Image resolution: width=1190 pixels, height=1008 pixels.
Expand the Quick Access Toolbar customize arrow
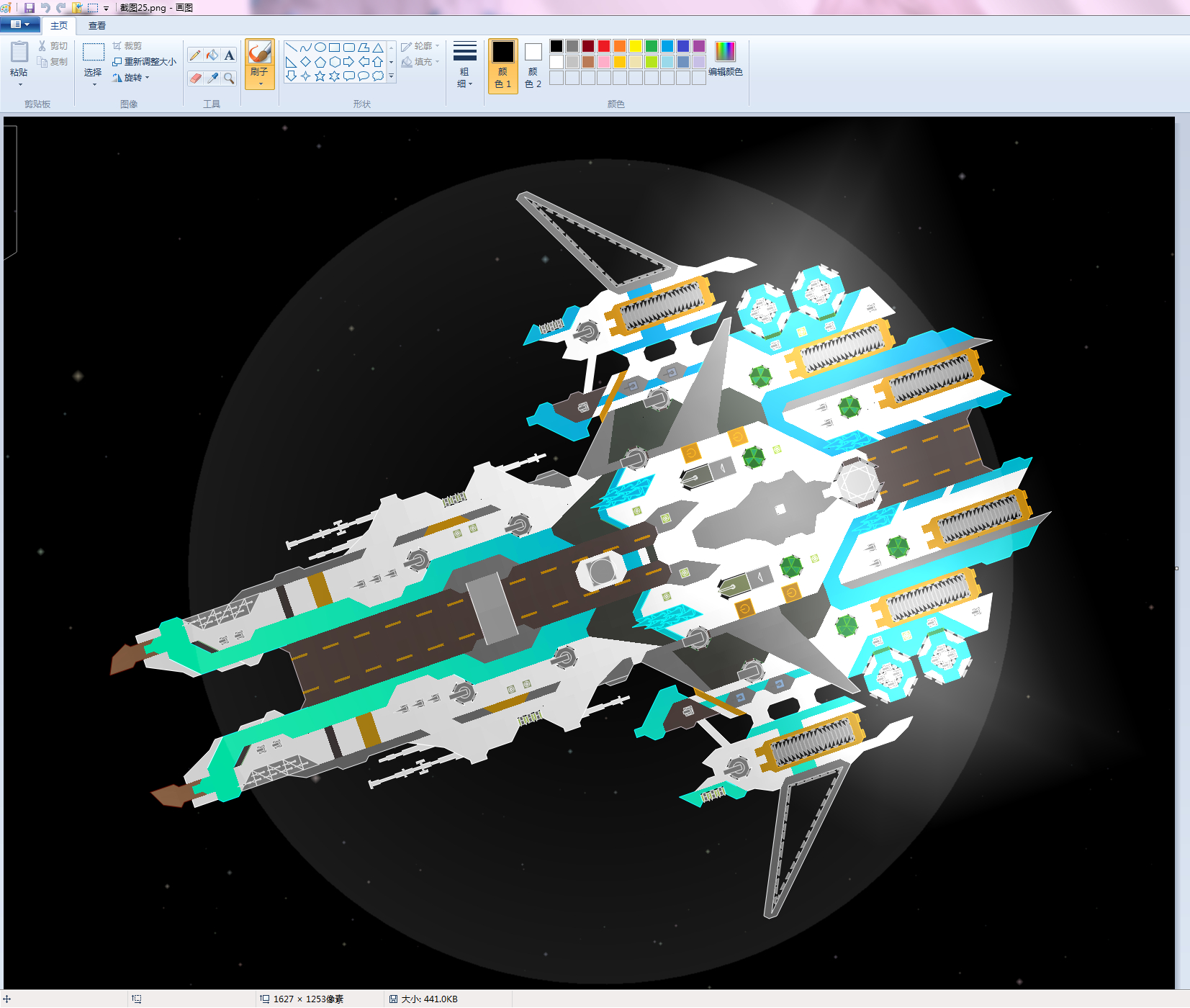106,9
